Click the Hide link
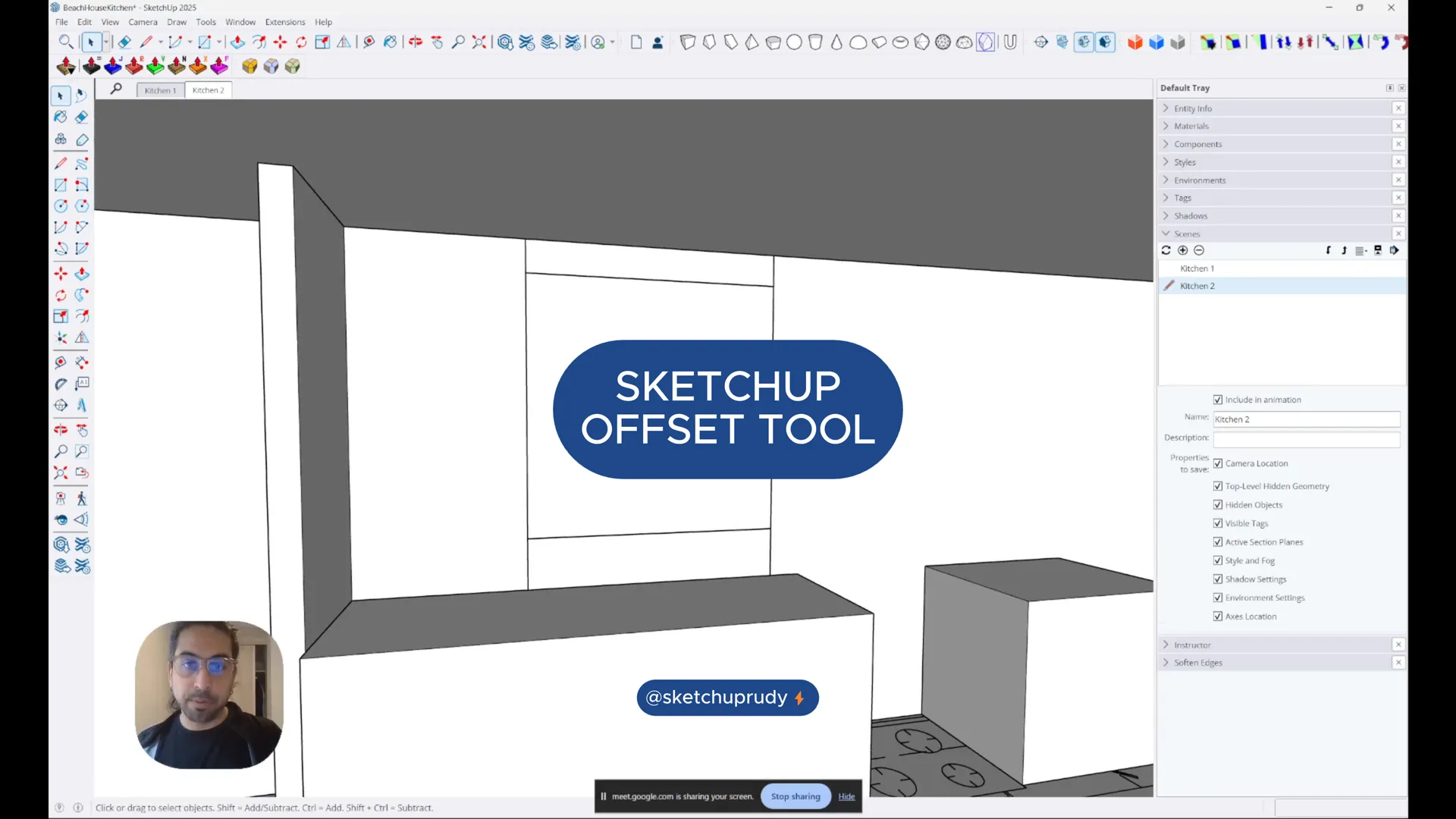 pos(846,796)
